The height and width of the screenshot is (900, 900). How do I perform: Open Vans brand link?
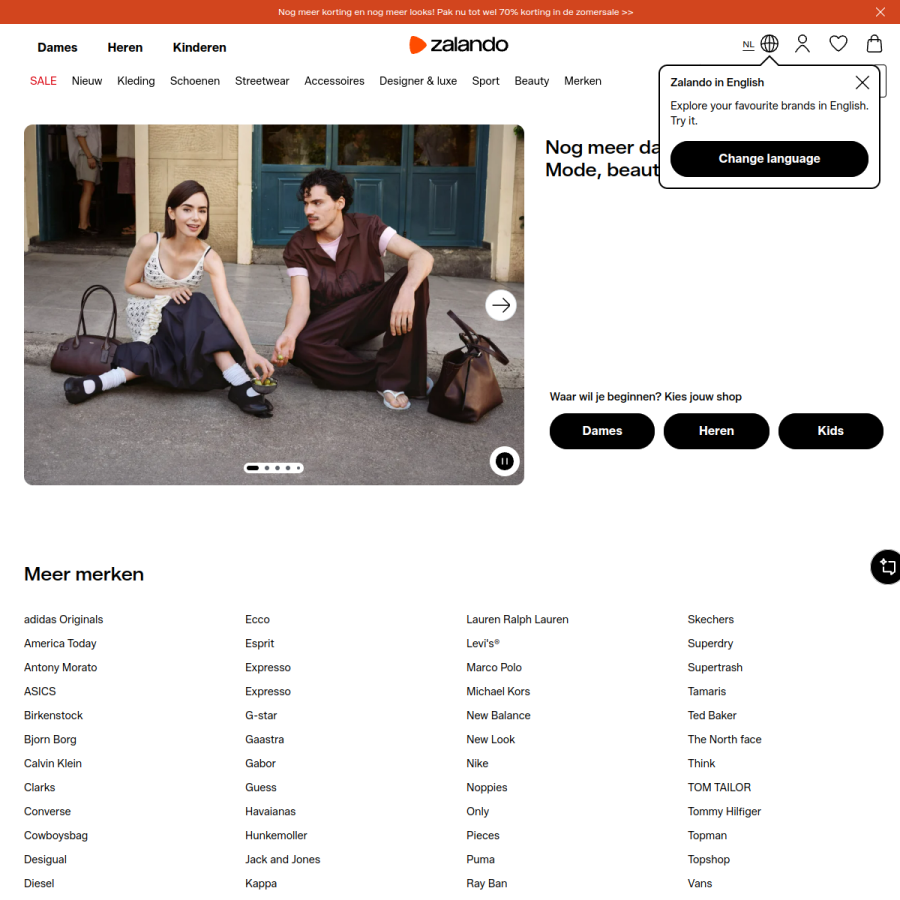(700, 884)
